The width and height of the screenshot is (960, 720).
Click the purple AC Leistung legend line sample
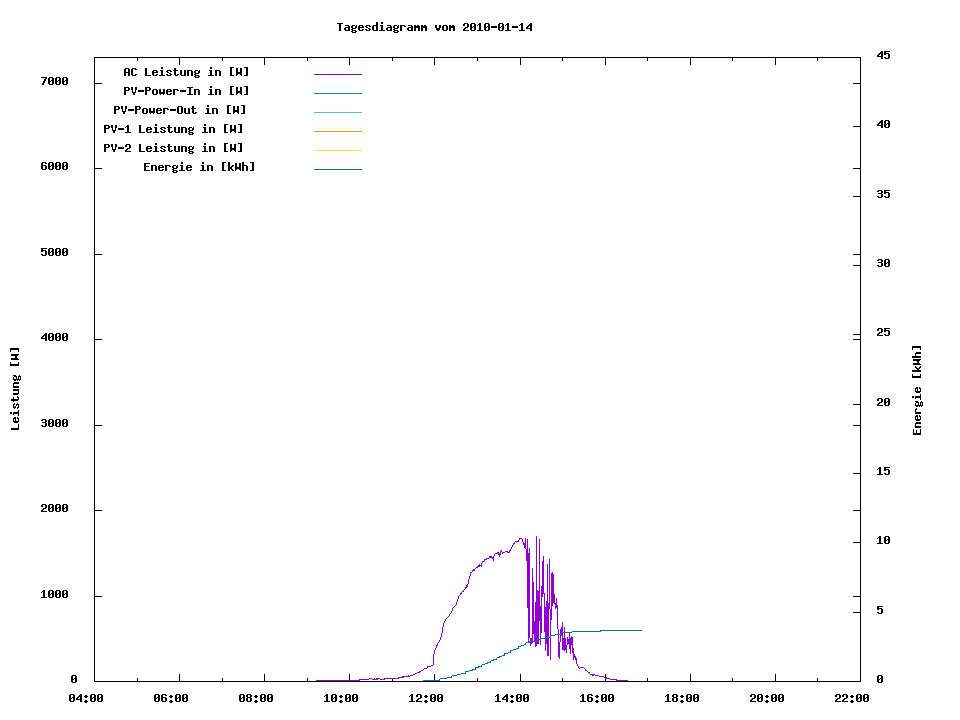337,74
